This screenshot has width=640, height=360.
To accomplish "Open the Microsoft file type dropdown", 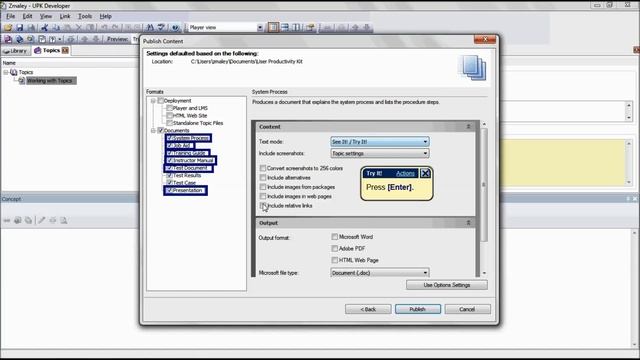I will 380,273.
